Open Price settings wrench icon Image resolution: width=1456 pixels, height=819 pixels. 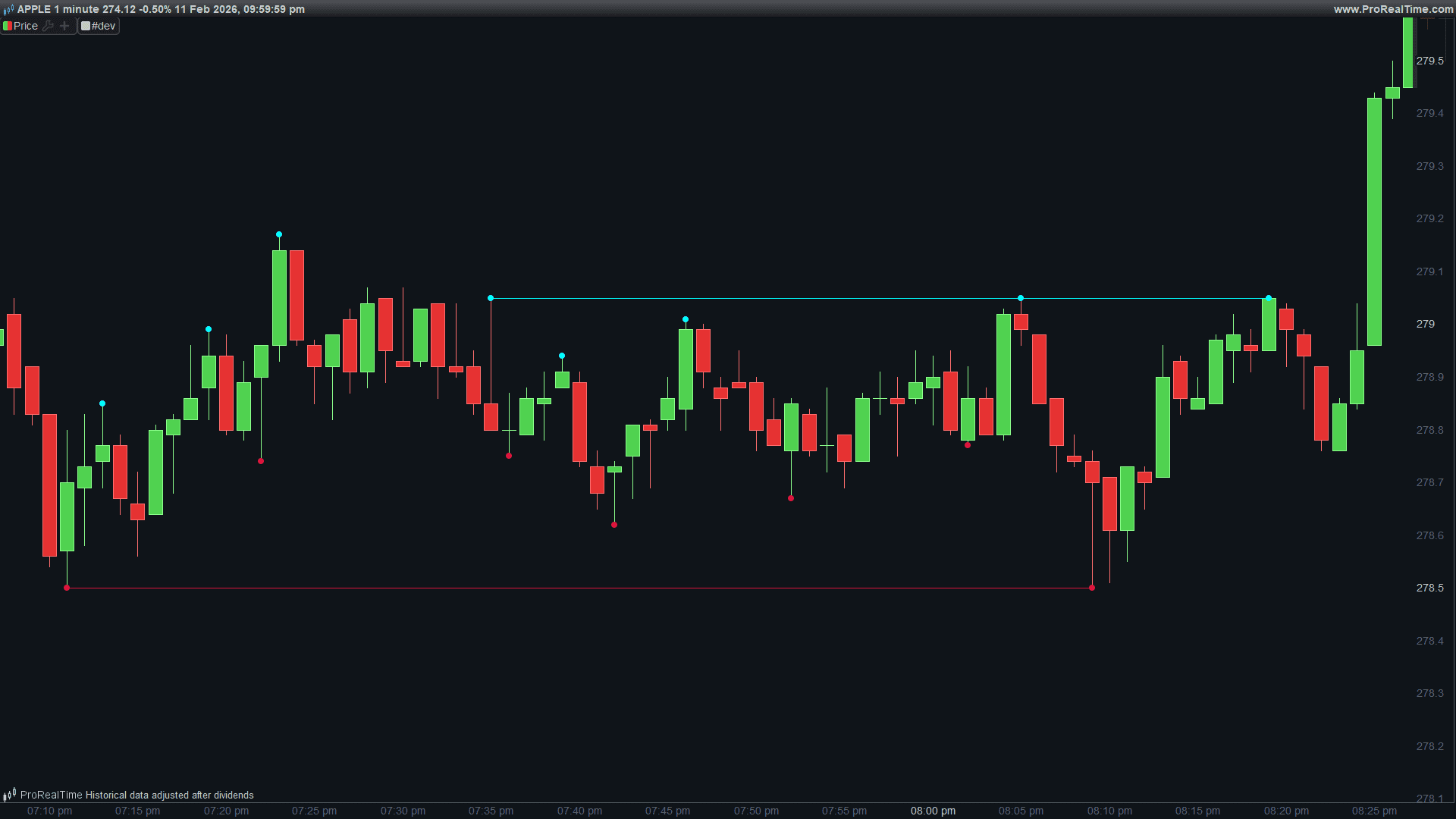pos(48,26)
